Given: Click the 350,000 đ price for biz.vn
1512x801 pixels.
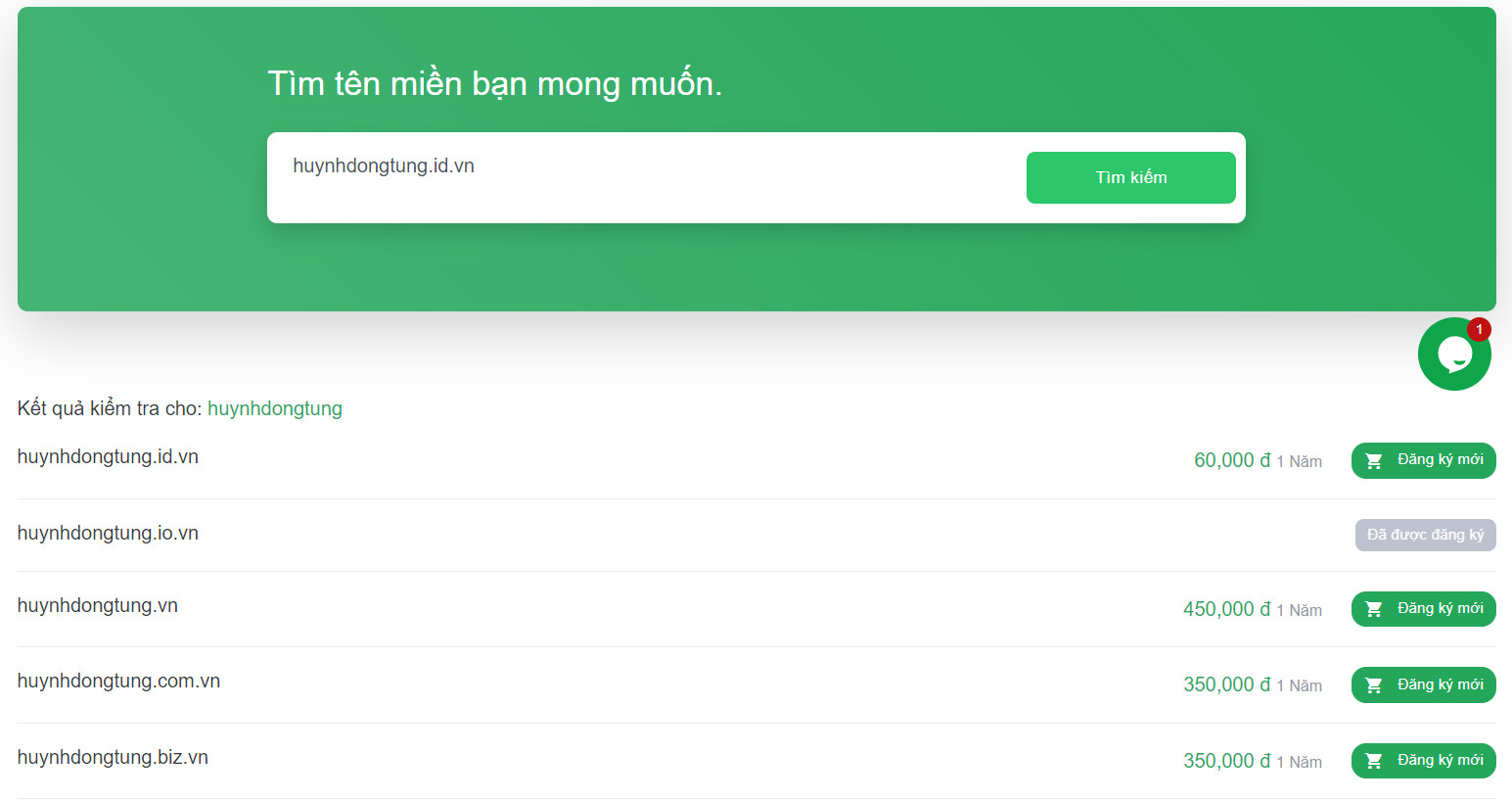Looking at the screenshot, I should [x=1227, y=761].
